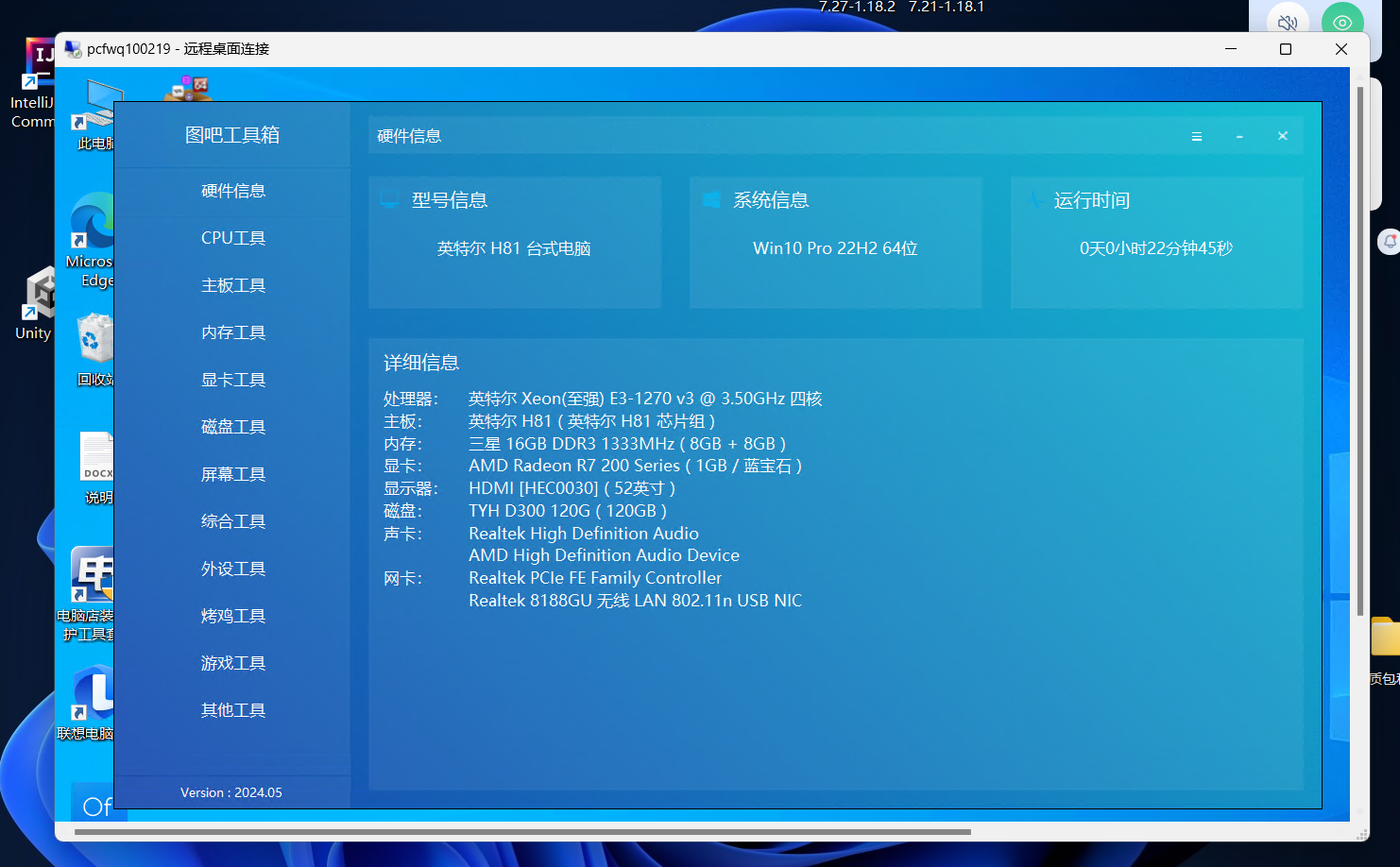Click the computer icon beside 型号信息
Image resolution: width=1400 pixels, height=867 pixels.
click(x=390, y=199)
